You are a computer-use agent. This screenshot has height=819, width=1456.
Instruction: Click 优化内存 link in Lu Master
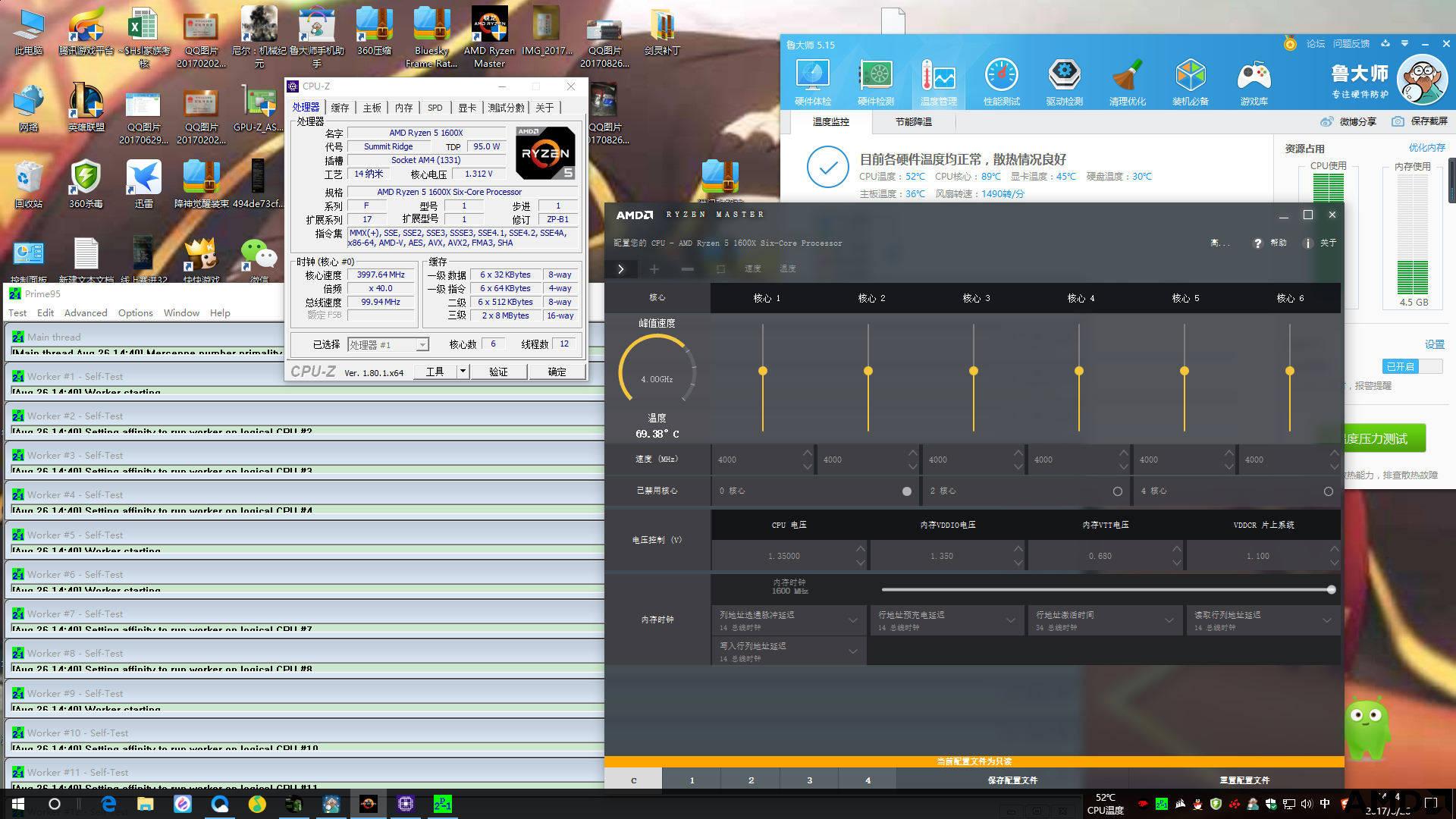pos(1426,148)
